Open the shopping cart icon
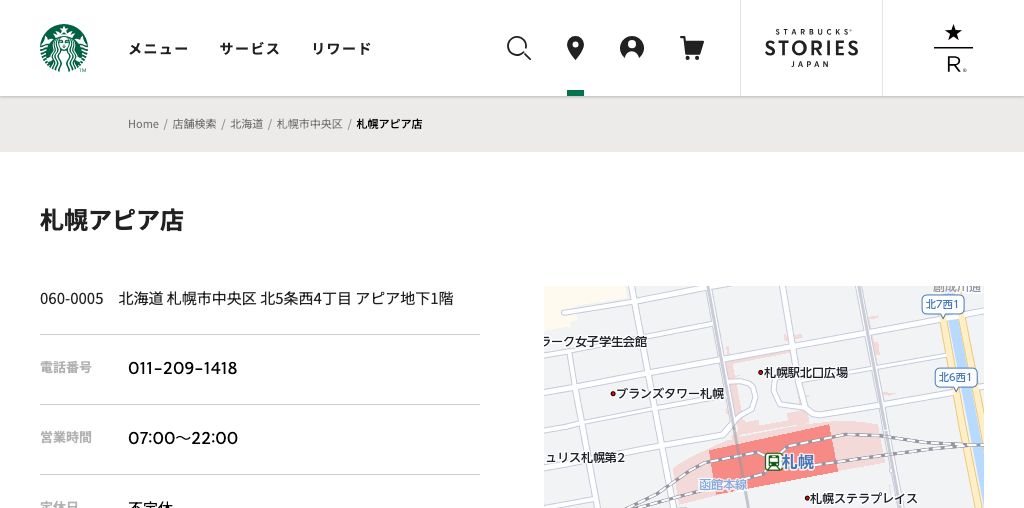Image resolution: width=1024 pixels, height=508 pixels. pos(692,48)
